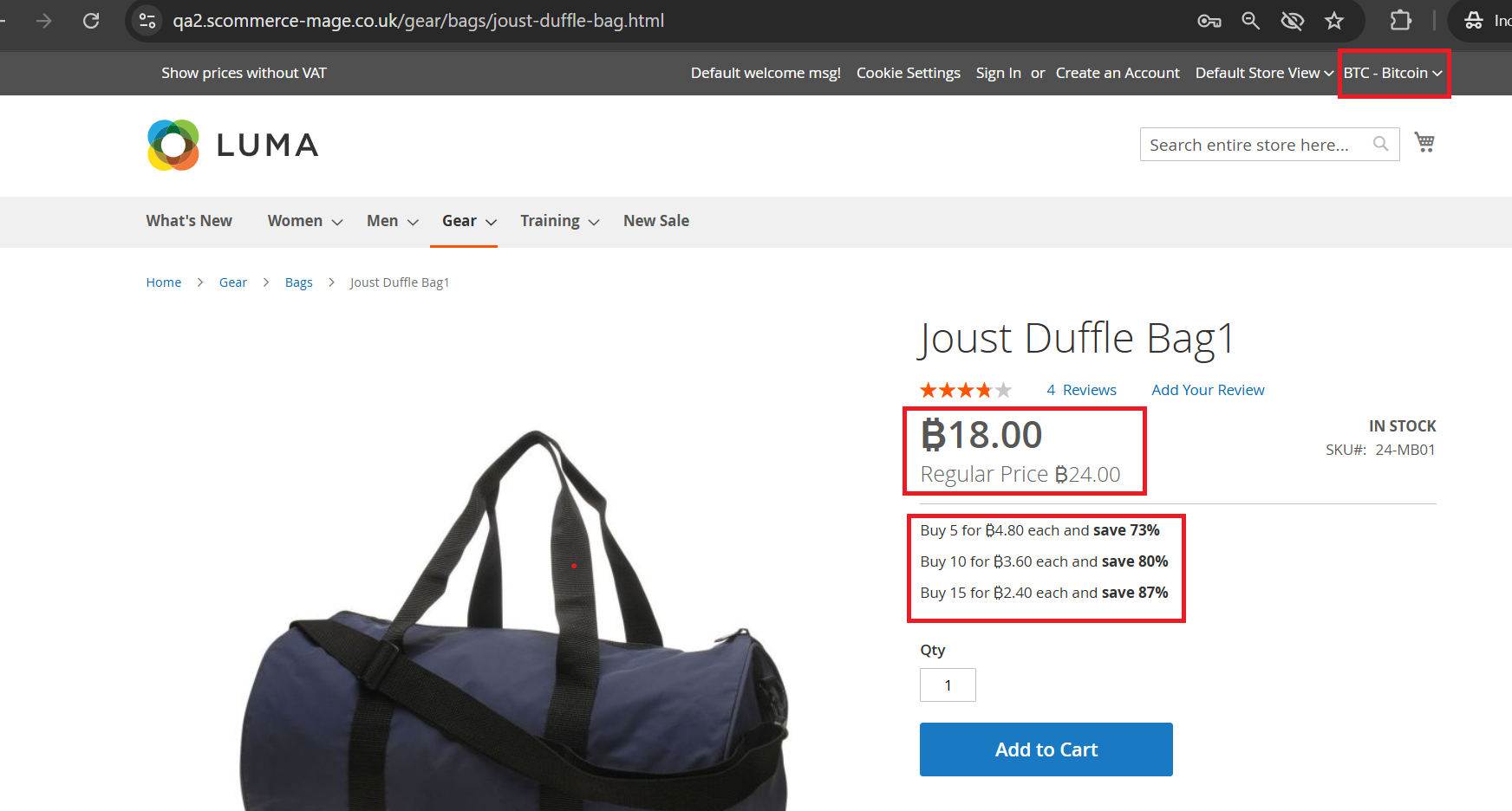Click the browser reload page icon

click(91, 21)
